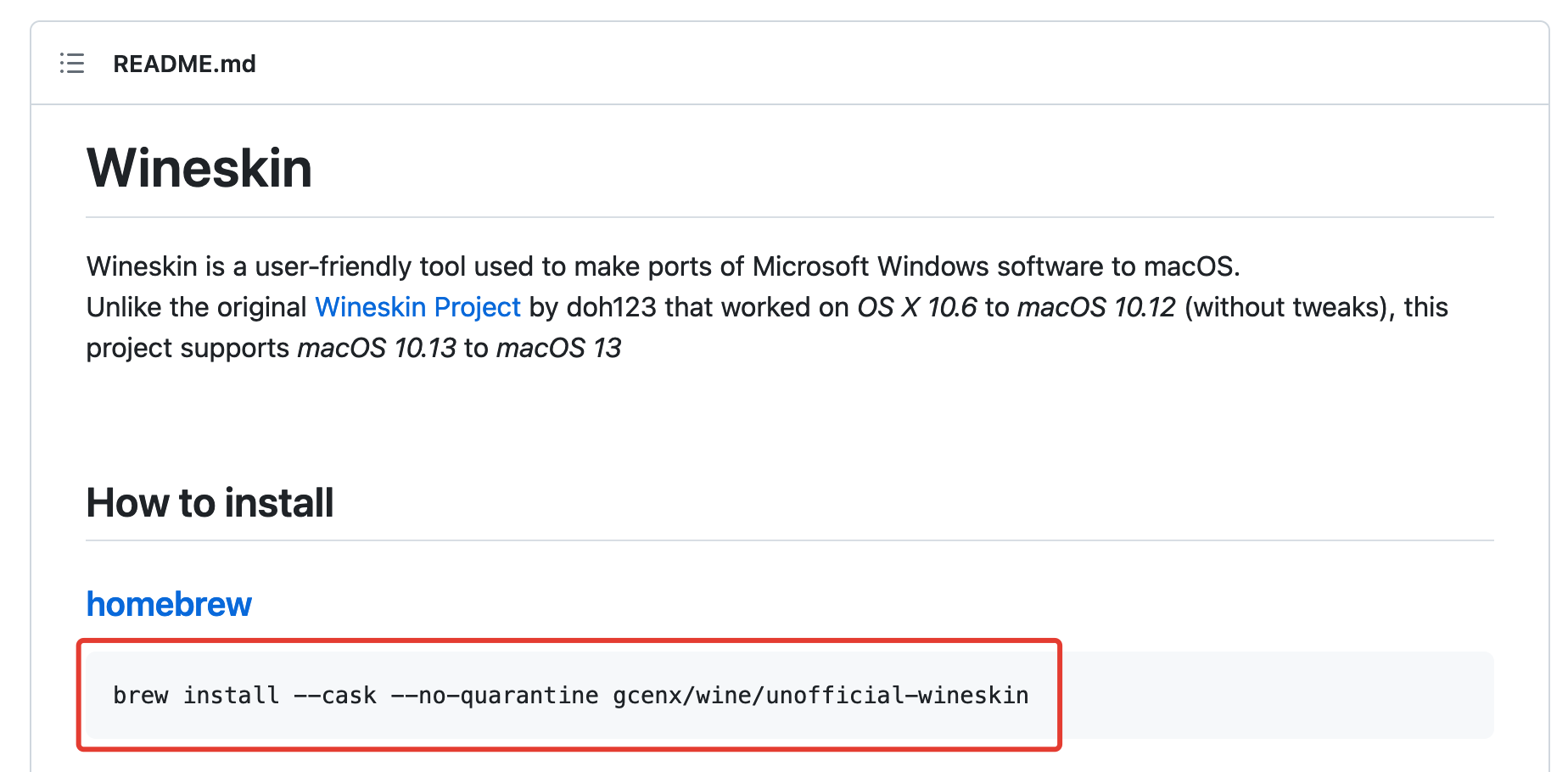Click empty code block area right of the command
Viewport: 1568px width, 772px height.
[1273, 696]
